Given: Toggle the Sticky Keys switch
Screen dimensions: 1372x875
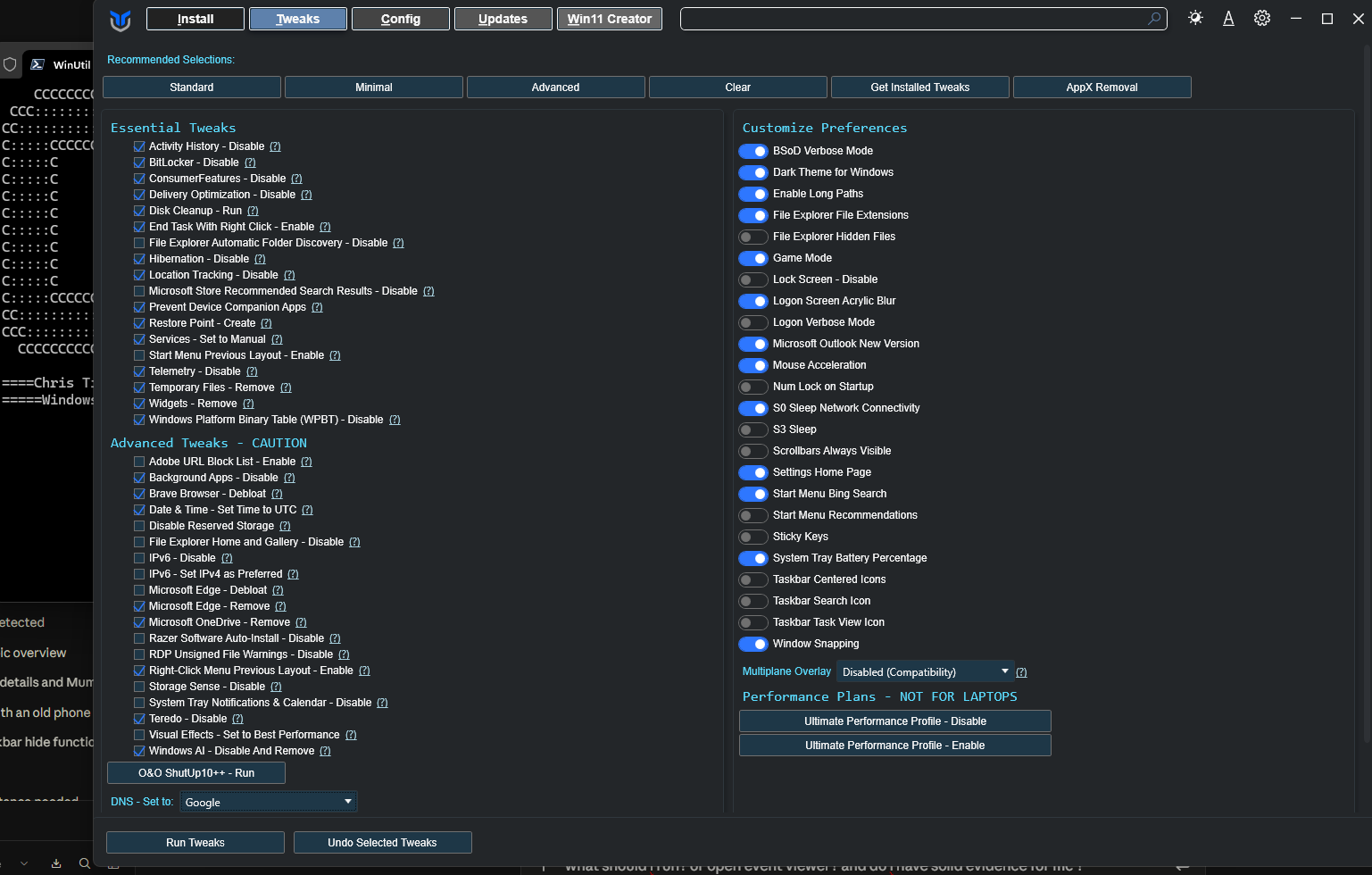Looking at the screenshot, I should [x=753, y=537].
